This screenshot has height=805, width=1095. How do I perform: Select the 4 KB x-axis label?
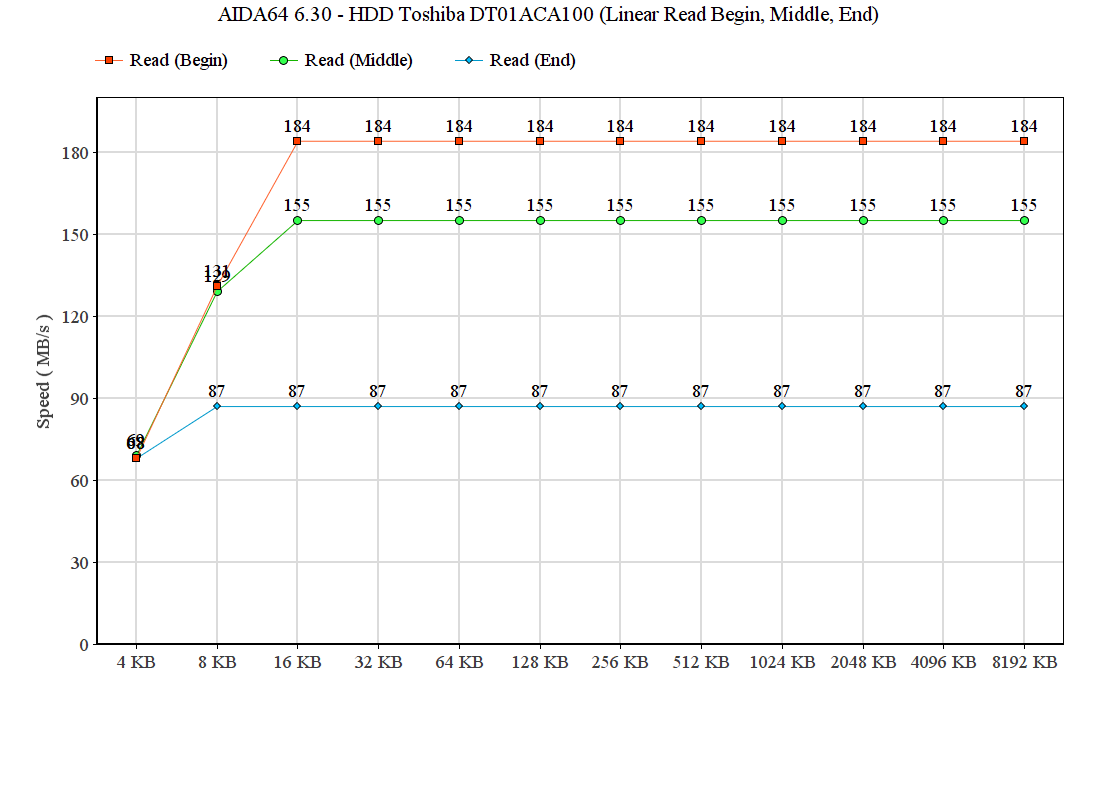136,662
